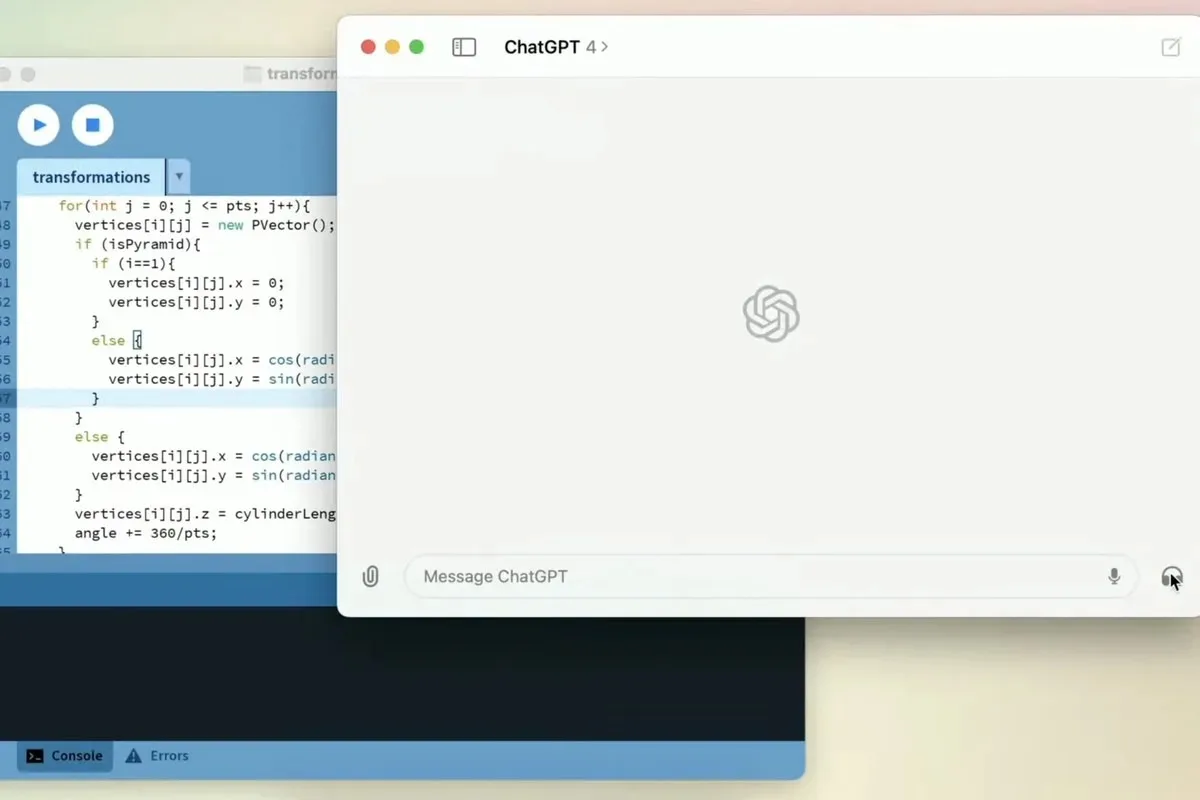This screenshot has width=1200, height=800.
Task: Stop the running Processing sketch
Action: (92, 124)
